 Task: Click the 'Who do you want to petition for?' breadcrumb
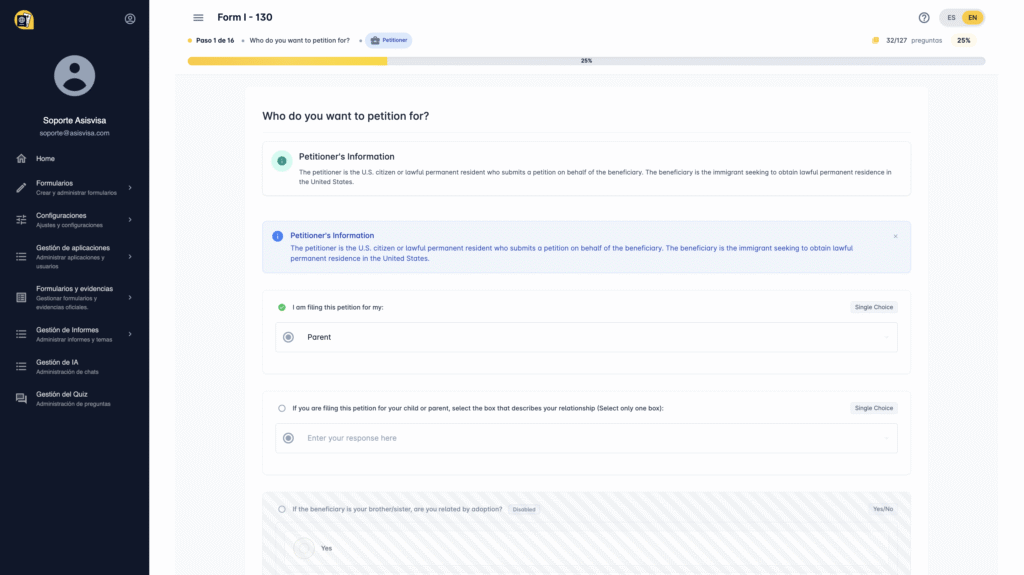pos(299,41)
